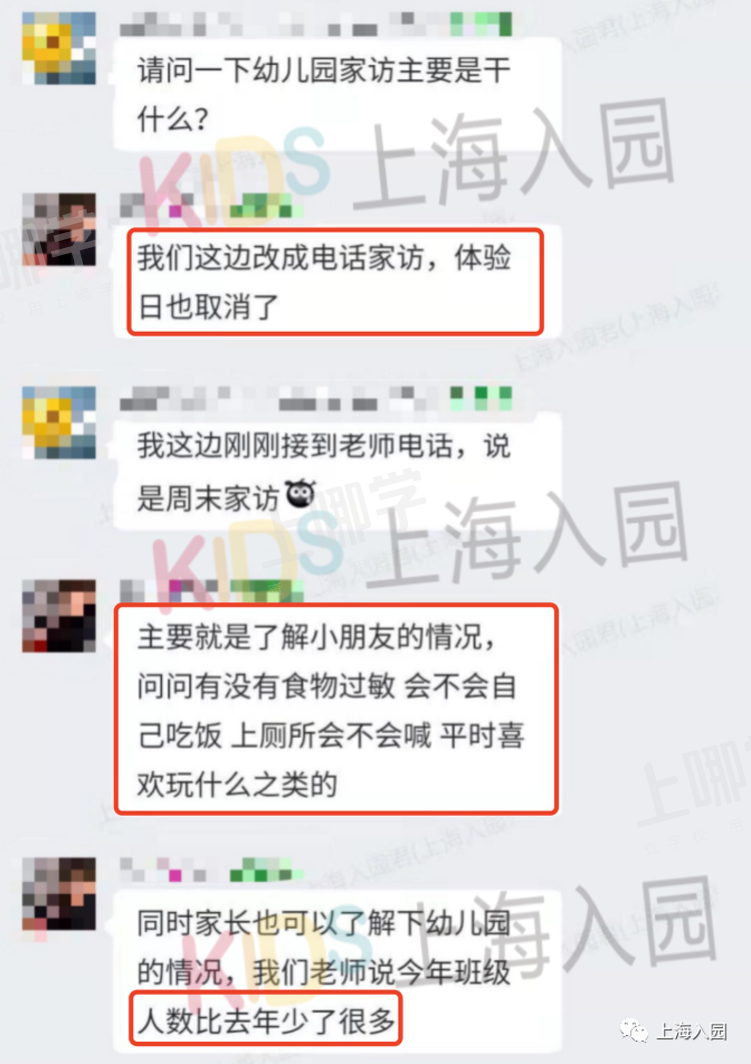Select the red-boxed message about 食物过敏
Viewport: 751px width, 1064px height.
tap(336, 709)
